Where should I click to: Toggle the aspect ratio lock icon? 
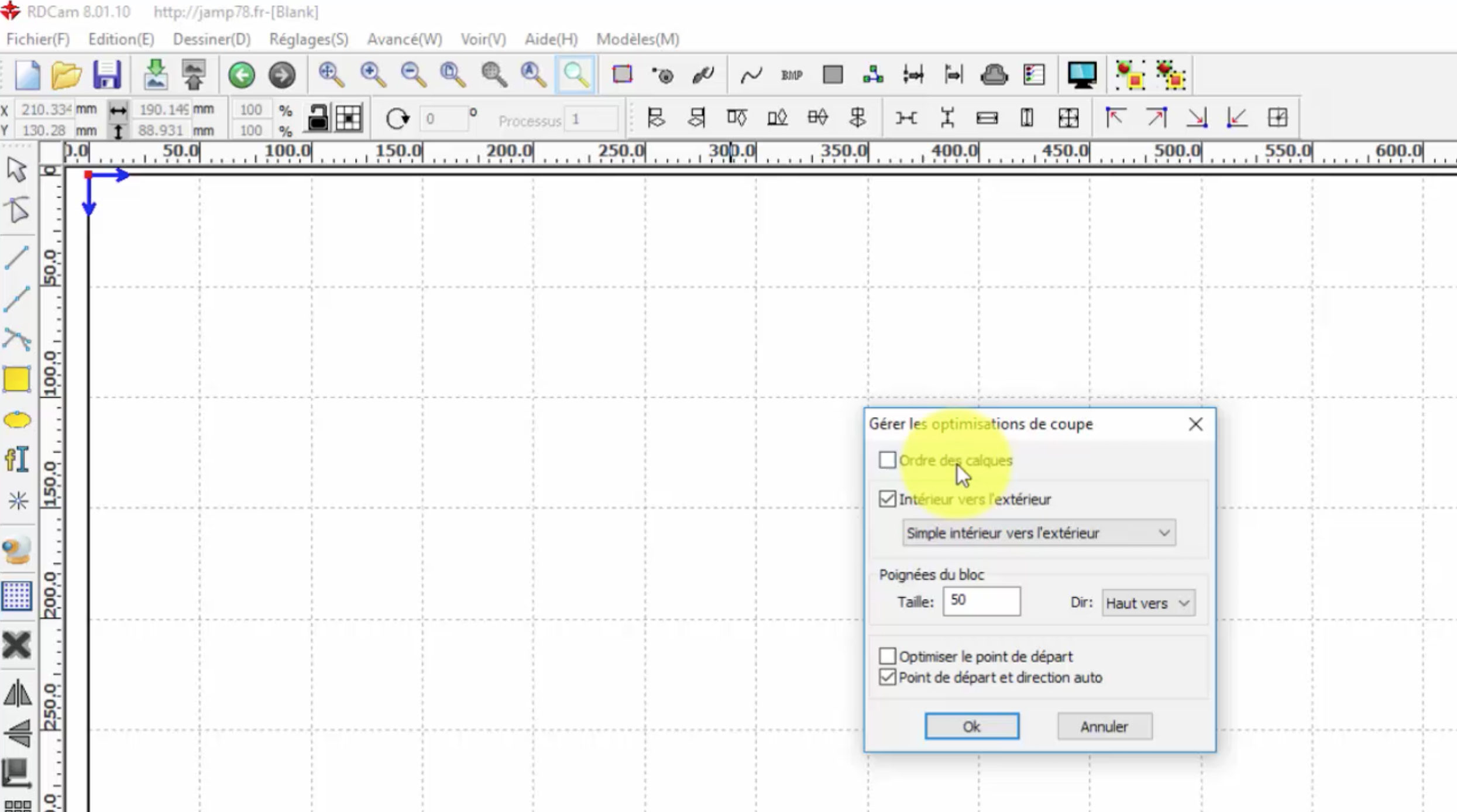pos(318,118)
